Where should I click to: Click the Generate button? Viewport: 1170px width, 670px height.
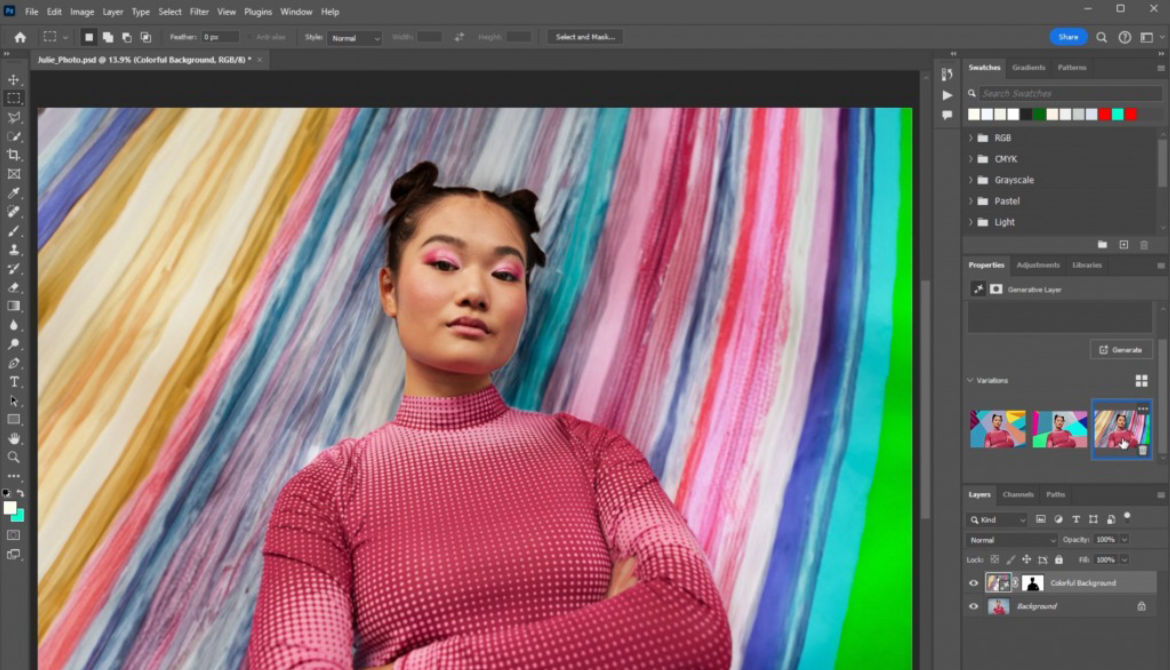tap(1121, 349)
